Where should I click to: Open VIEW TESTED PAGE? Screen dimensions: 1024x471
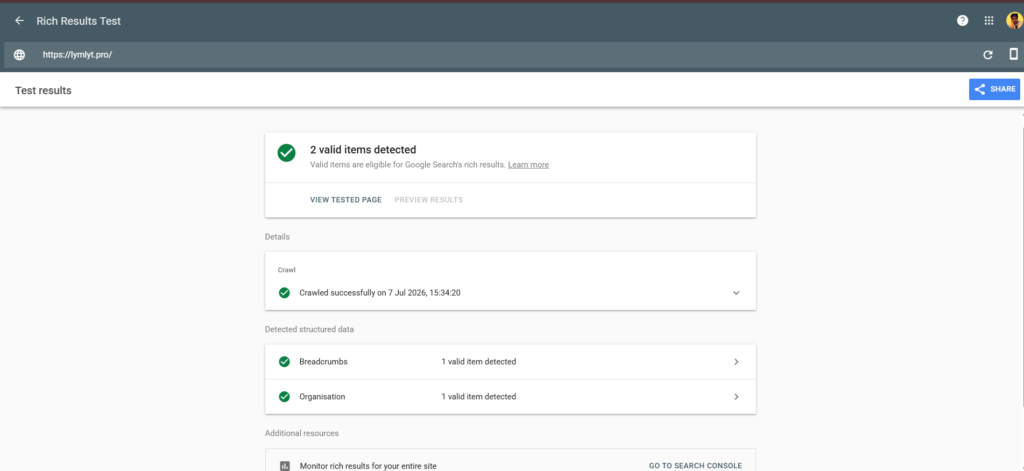(x=345, y=200)
